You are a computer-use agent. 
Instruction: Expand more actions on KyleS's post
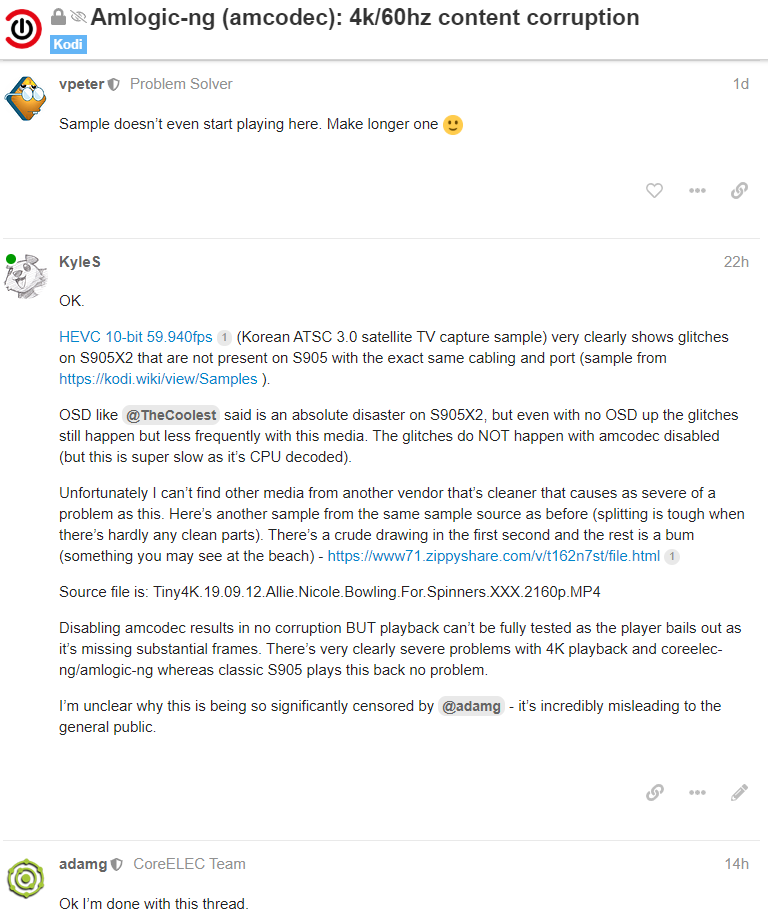[x=697, y=792]
